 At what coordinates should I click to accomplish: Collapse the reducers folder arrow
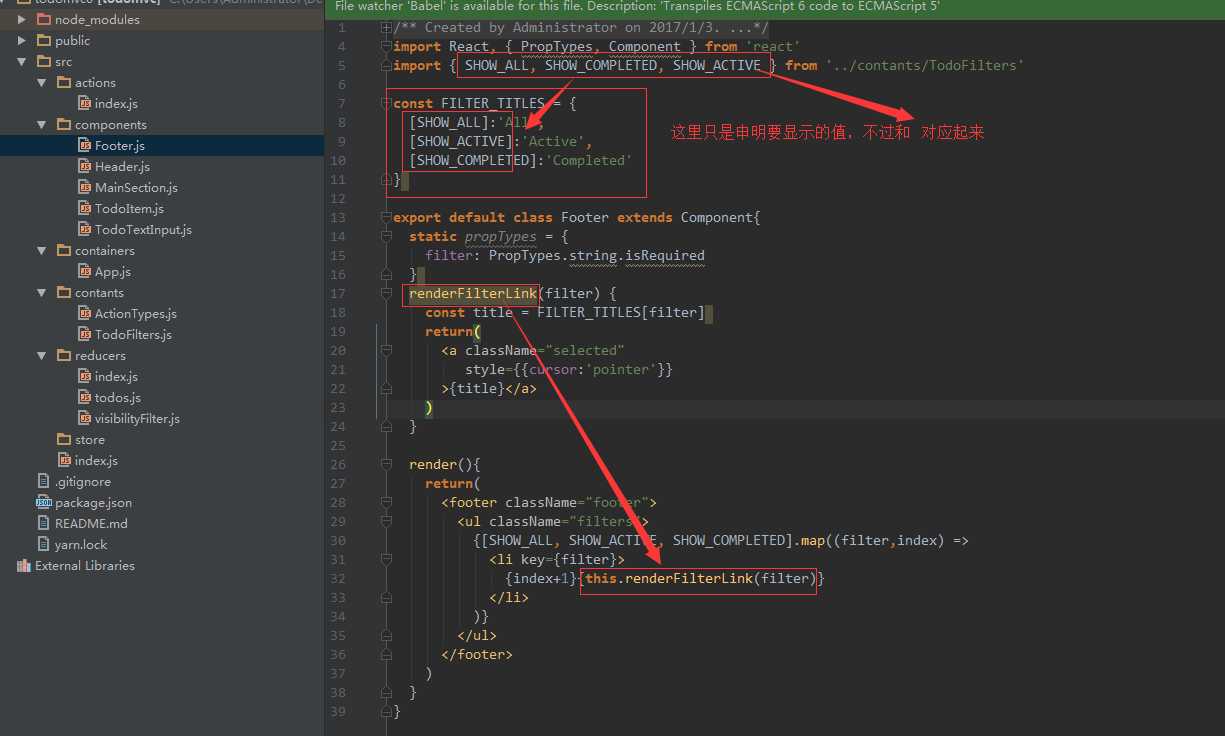(x=42, y=355)
